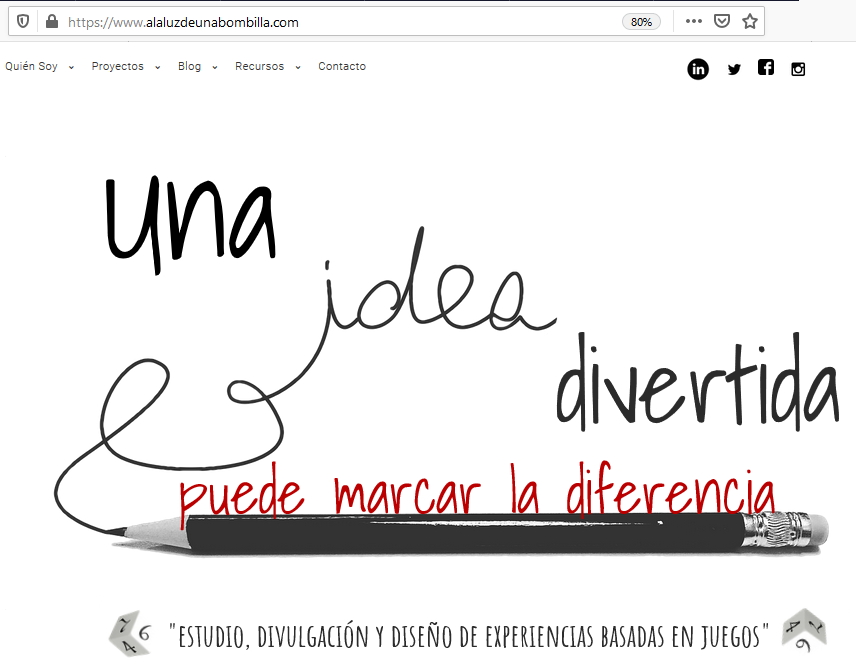This screenshot has height=664, width=856.
Task: Expand the Quién Soy dropdown arrow
Action: [71, 67]
